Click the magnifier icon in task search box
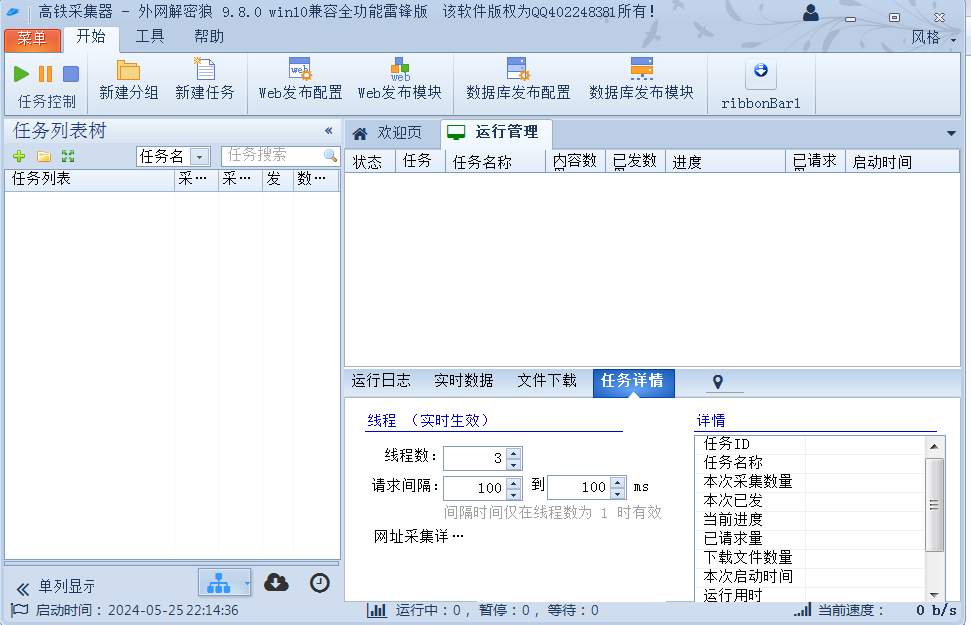This screenshot has height=625, width=971. pos(330,155)
